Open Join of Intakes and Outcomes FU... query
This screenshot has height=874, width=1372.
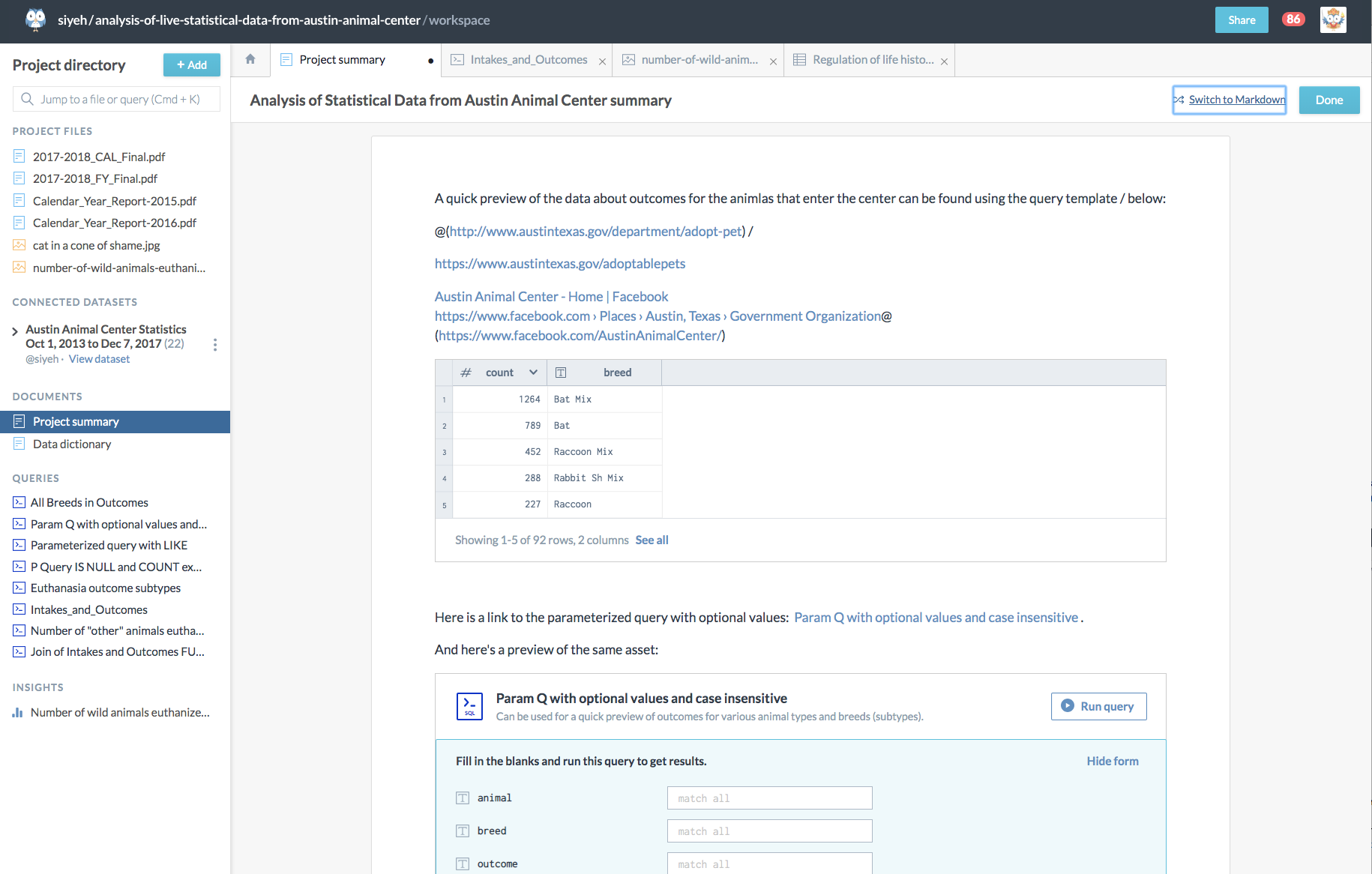(118, 651)
